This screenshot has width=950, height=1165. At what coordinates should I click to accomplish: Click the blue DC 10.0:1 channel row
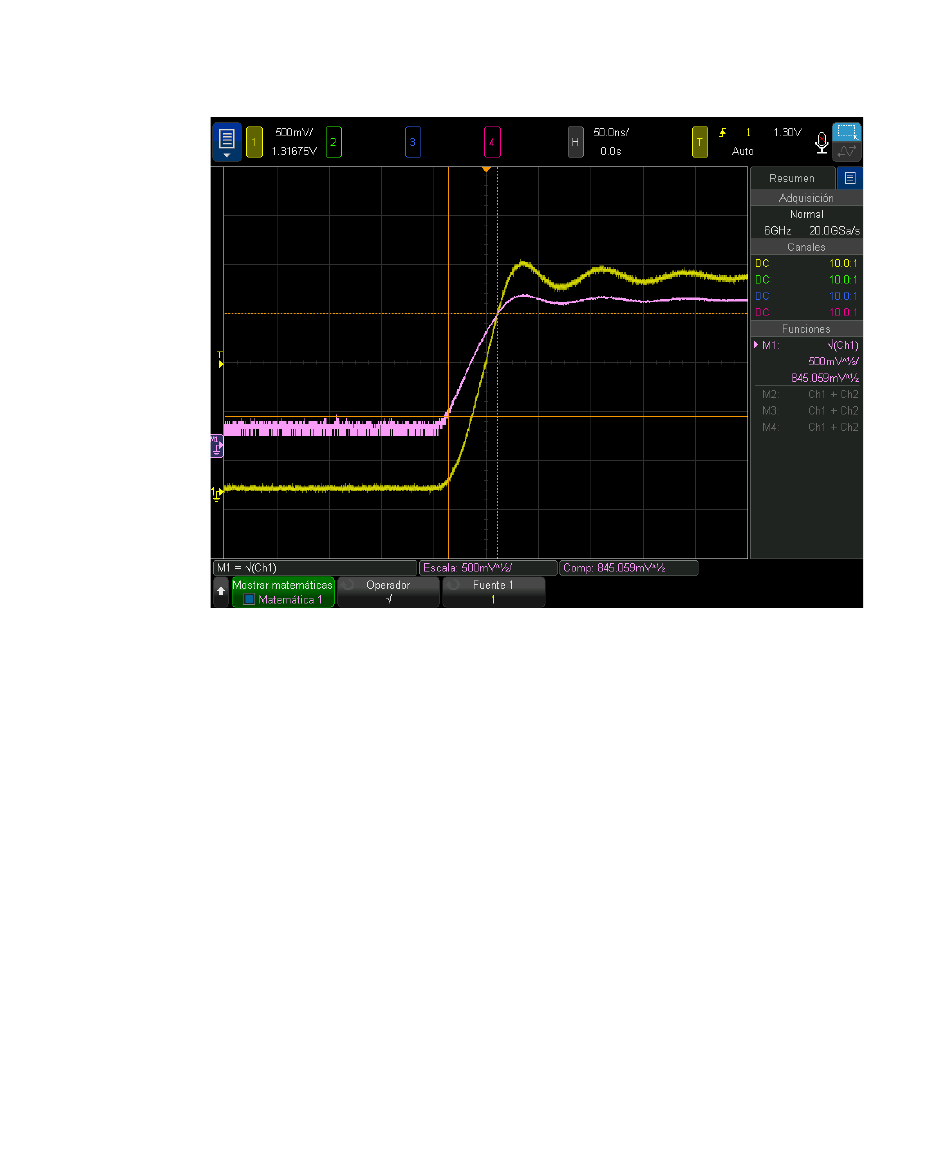tap(806, 296)
